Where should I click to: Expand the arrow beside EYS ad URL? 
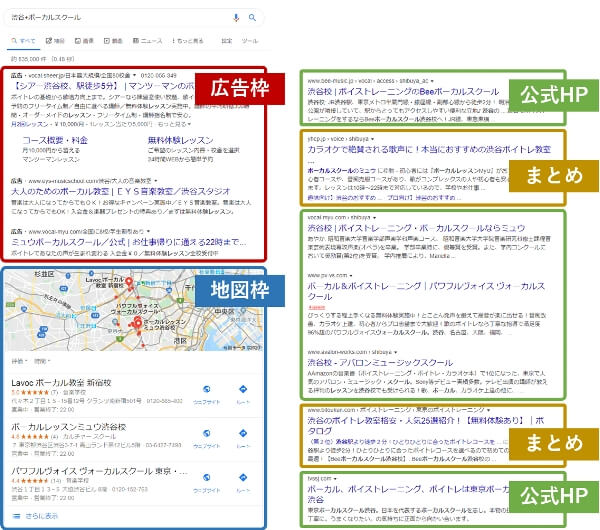[x=156, y=181]
